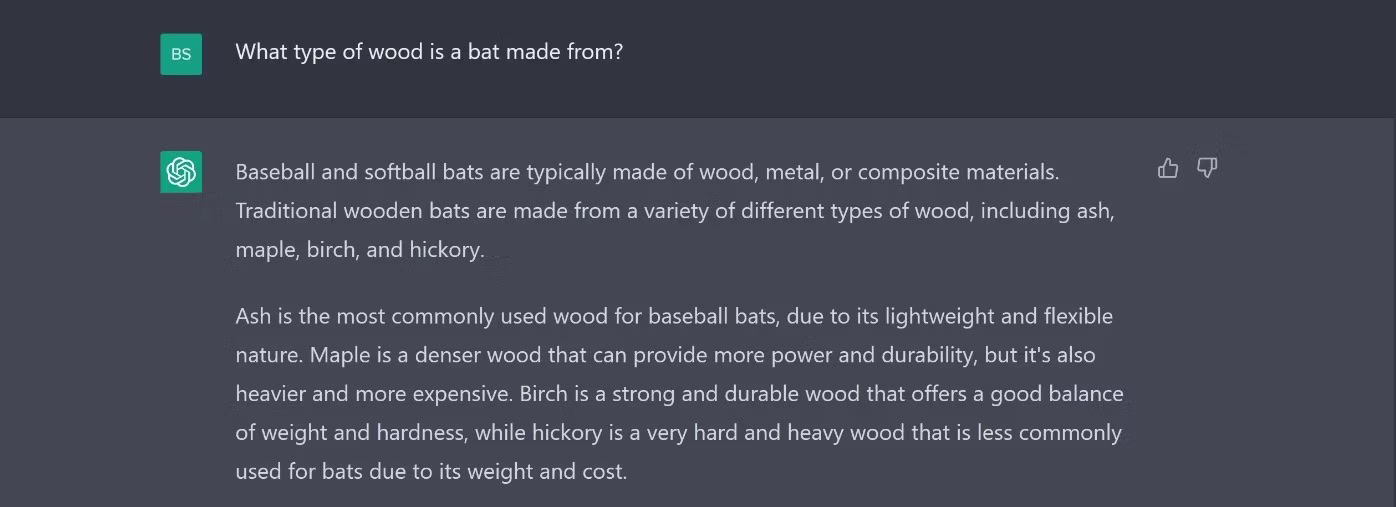Image resolution: width=1396 pixels, height=507 pixels.
Task: Click the thumbs down feedback icon
Action: [1207, 169]
